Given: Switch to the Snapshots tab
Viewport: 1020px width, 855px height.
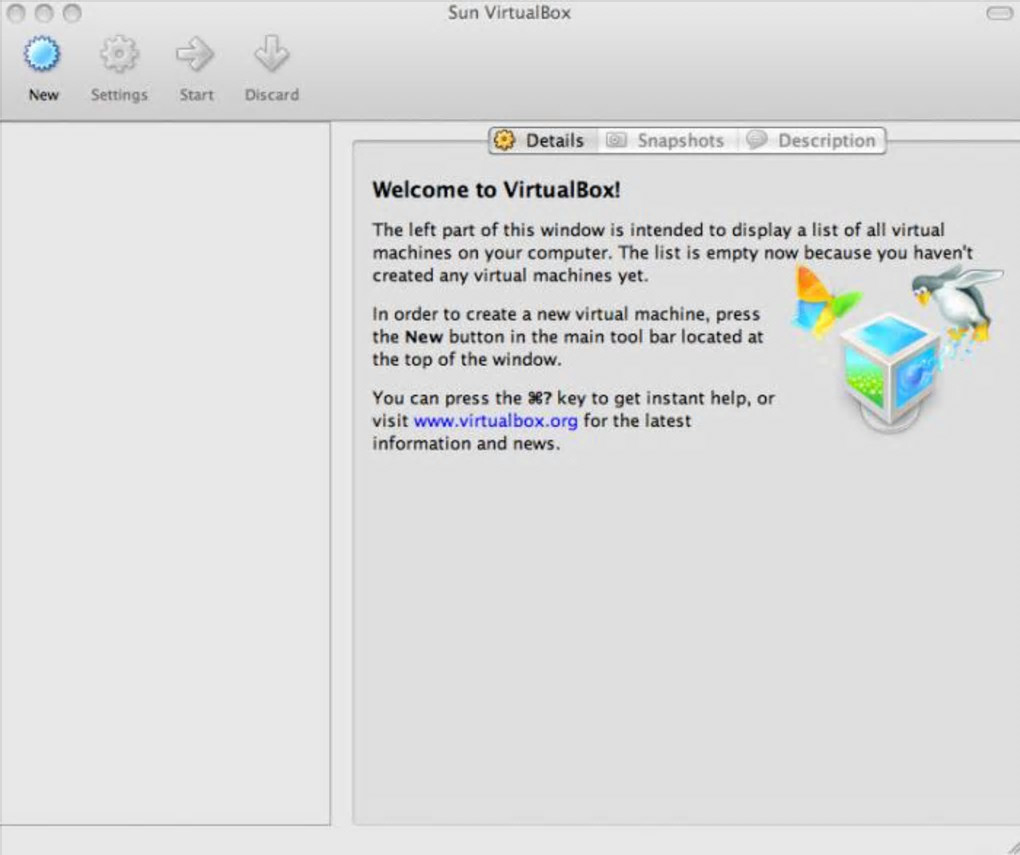Looking at the screenshot, I should pyautogui.click(x=667, y=141).
